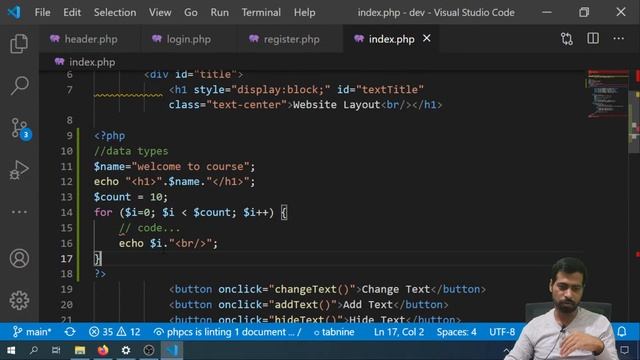This screenshot has height=360, width=640.
Task: Click Synchronize Changes icon in status bar
Action: click(x=70, y=332)
